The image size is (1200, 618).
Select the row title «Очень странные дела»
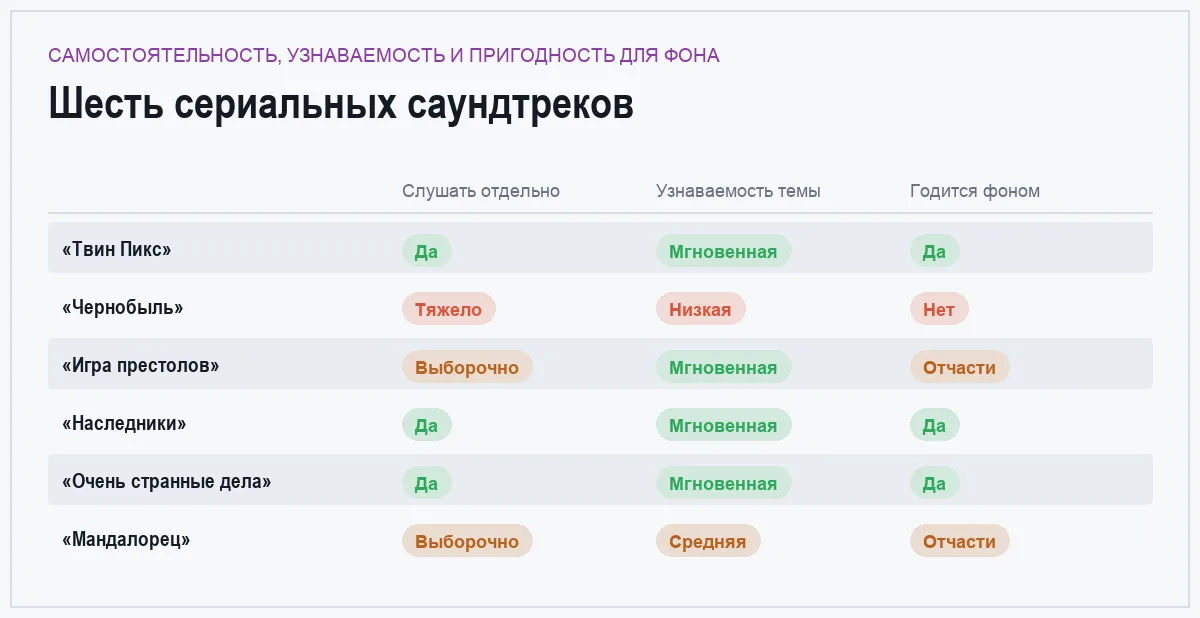(166, 481)
